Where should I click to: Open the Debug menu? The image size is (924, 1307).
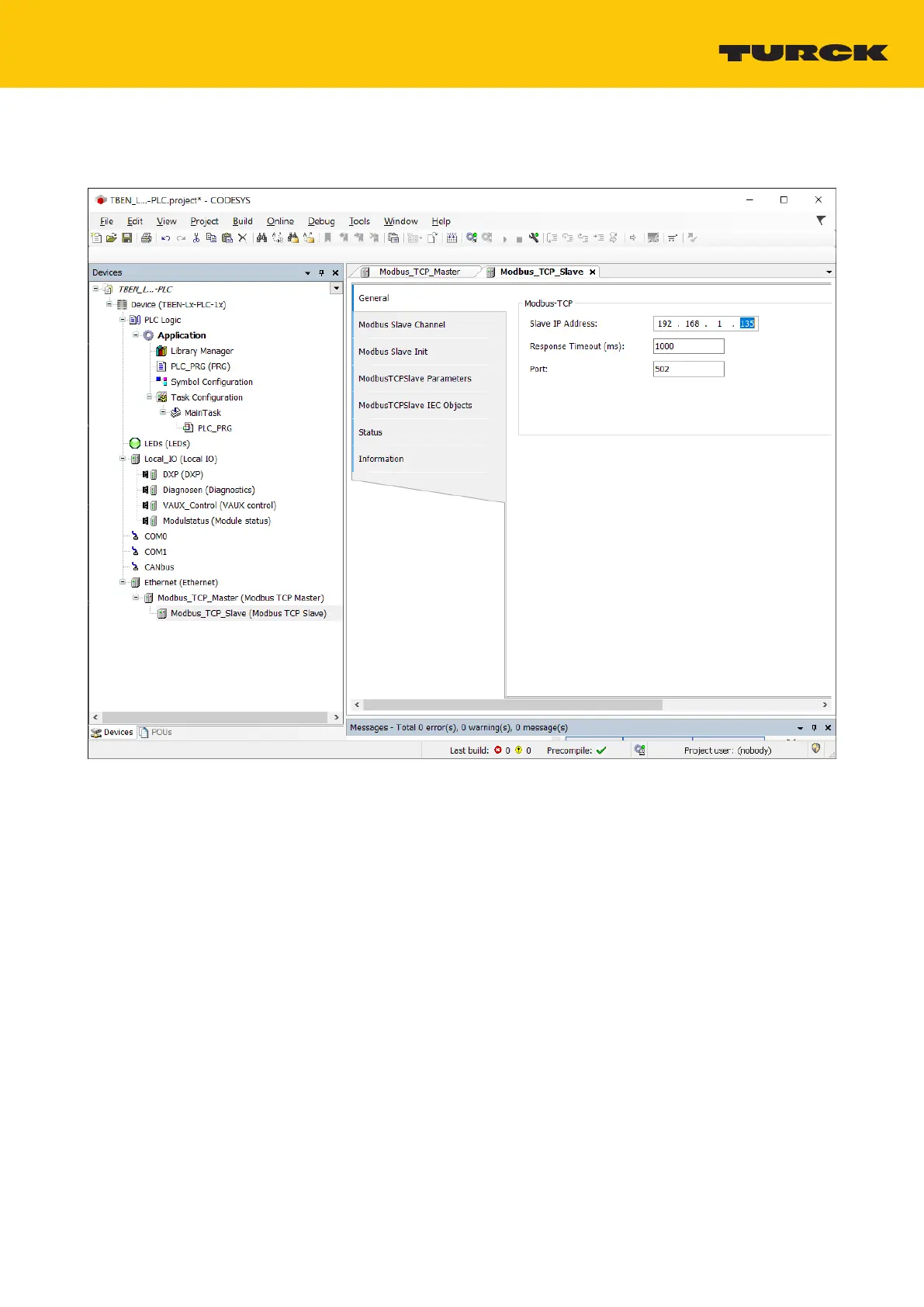pyautogui.click(x=321, y=221)
